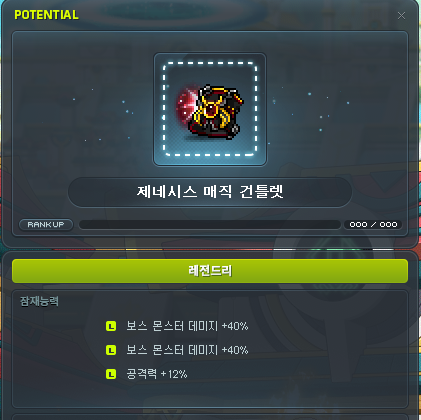Click the +40% value on the first potential line

click(x=235, y=326)
